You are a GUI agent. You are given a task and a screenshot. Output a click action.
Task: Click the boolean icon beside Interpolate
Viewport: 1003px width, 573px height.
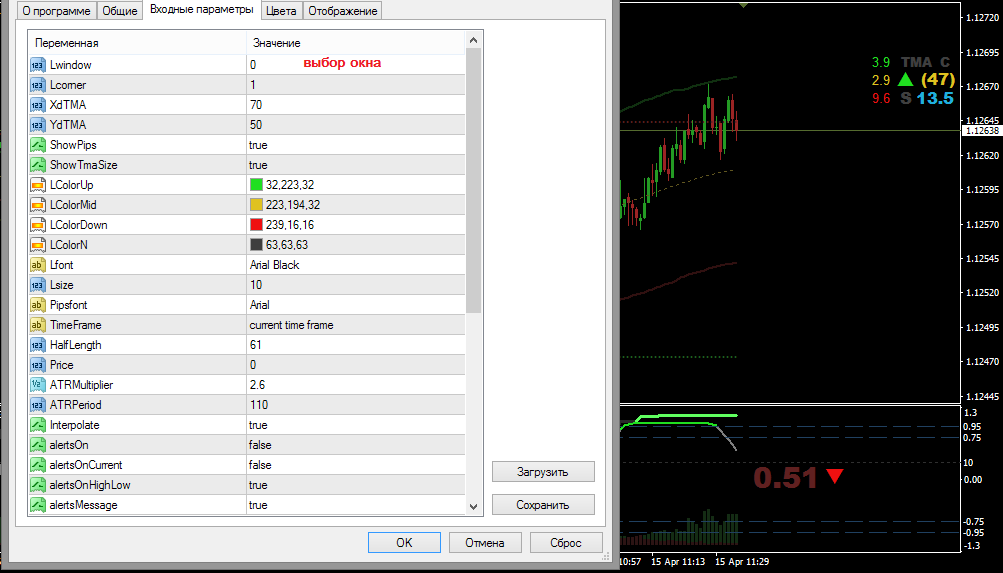(x=38, y=425)
